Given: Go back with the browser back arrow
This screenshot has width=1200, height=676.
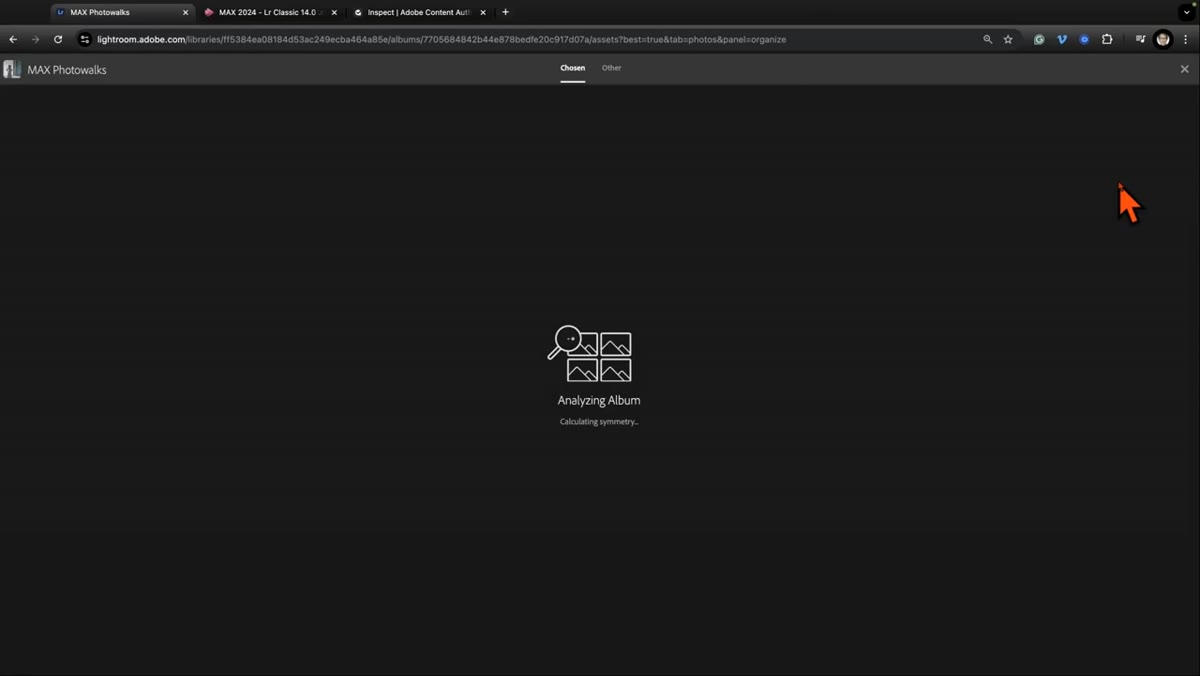Looking at the screenshot, I should point(13,39).
